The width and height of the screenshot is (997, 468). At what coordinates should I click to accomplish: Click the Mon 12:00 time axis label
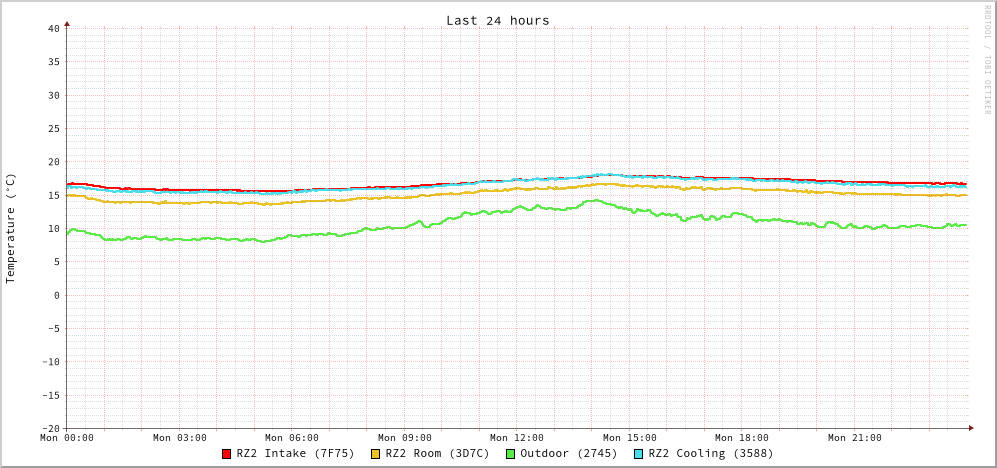pyautogui.click(x=517, y=437)
